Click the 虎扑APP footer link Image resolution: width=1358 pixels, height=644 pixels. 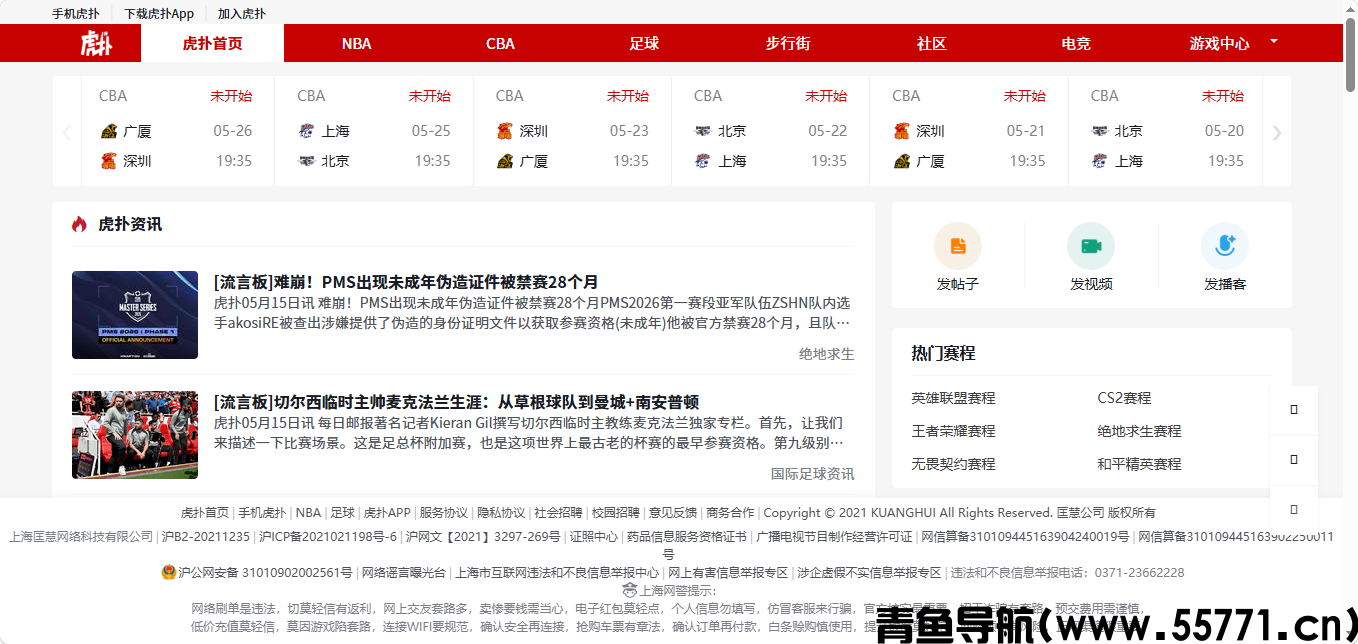click(x=387, y=512)
